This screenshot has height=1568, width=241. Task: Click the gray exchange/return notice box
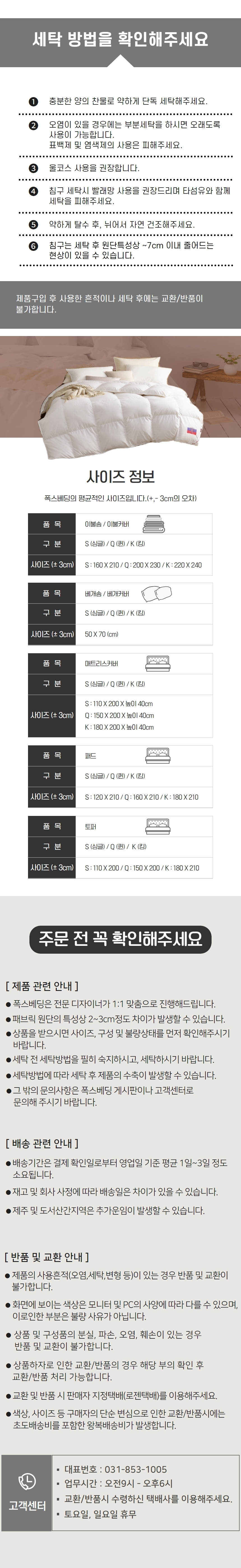(121, 304)
